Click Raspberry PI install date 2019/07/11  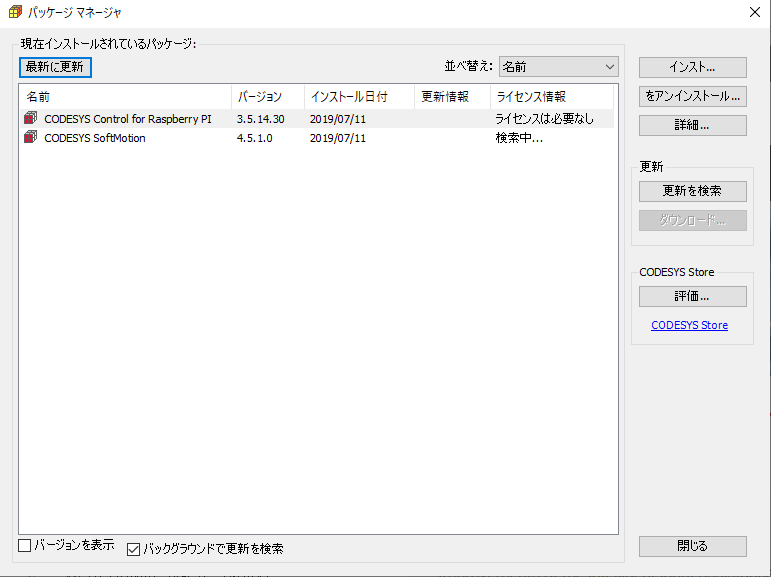point(338,119)
